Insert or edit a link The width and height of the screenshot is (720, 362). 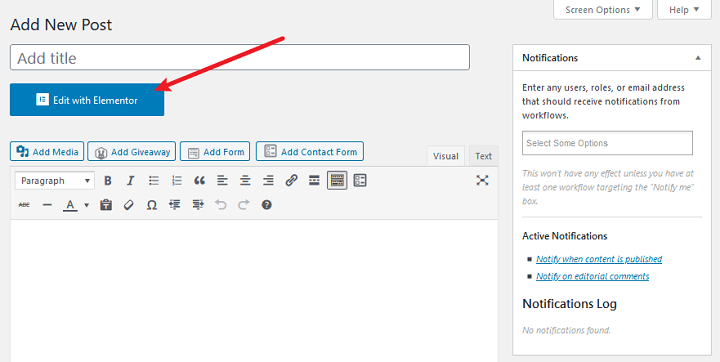(291, 181)
